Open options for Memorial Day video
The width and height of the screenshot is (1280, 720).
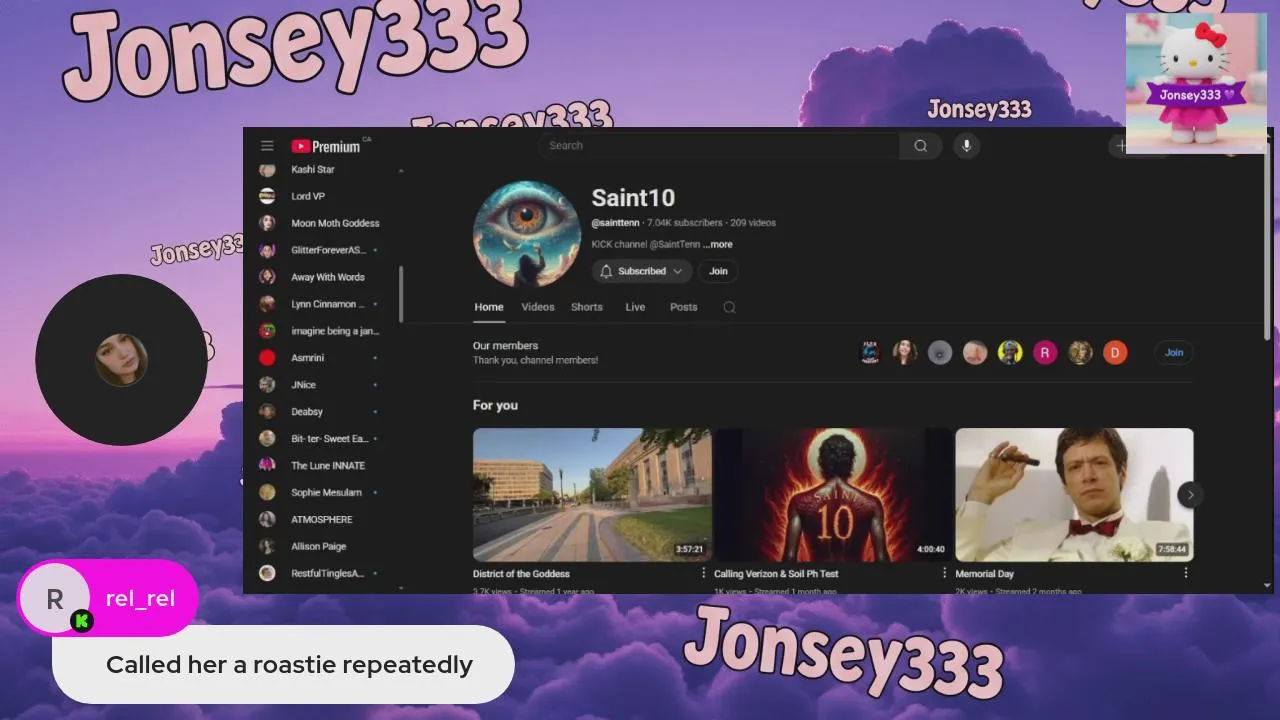tap(1185, 573)
